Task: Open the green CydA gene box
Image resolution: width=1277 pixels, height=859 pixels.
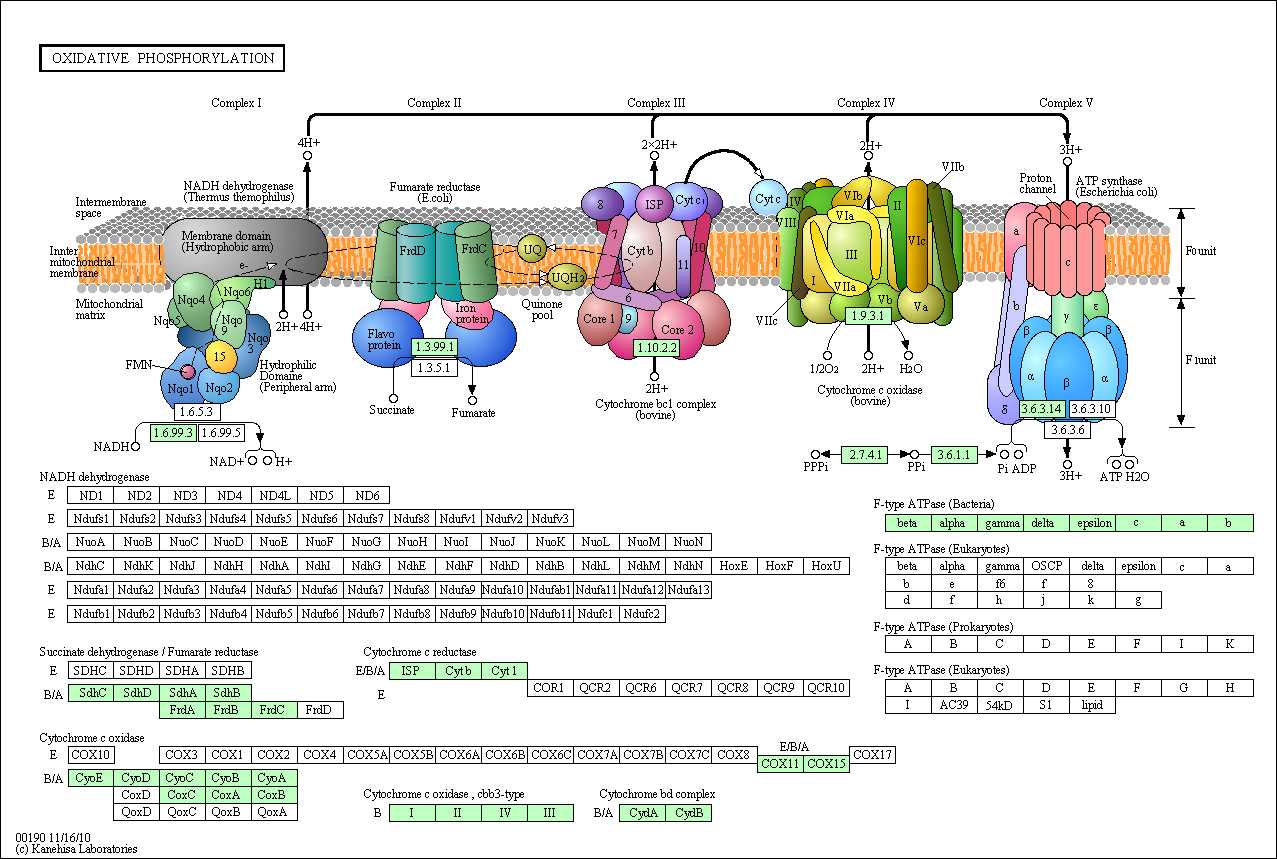Action: coord(643,813)
